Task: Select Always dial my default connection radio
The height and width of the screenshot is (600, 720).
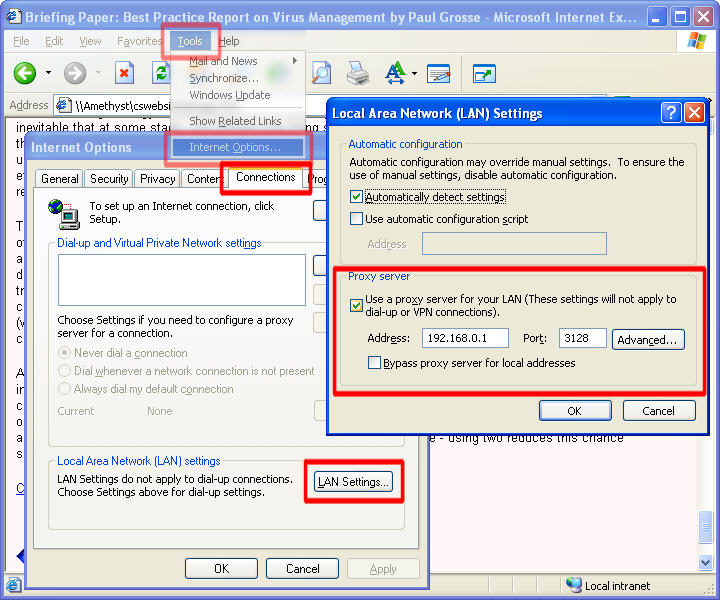Action: coord(65,389)
